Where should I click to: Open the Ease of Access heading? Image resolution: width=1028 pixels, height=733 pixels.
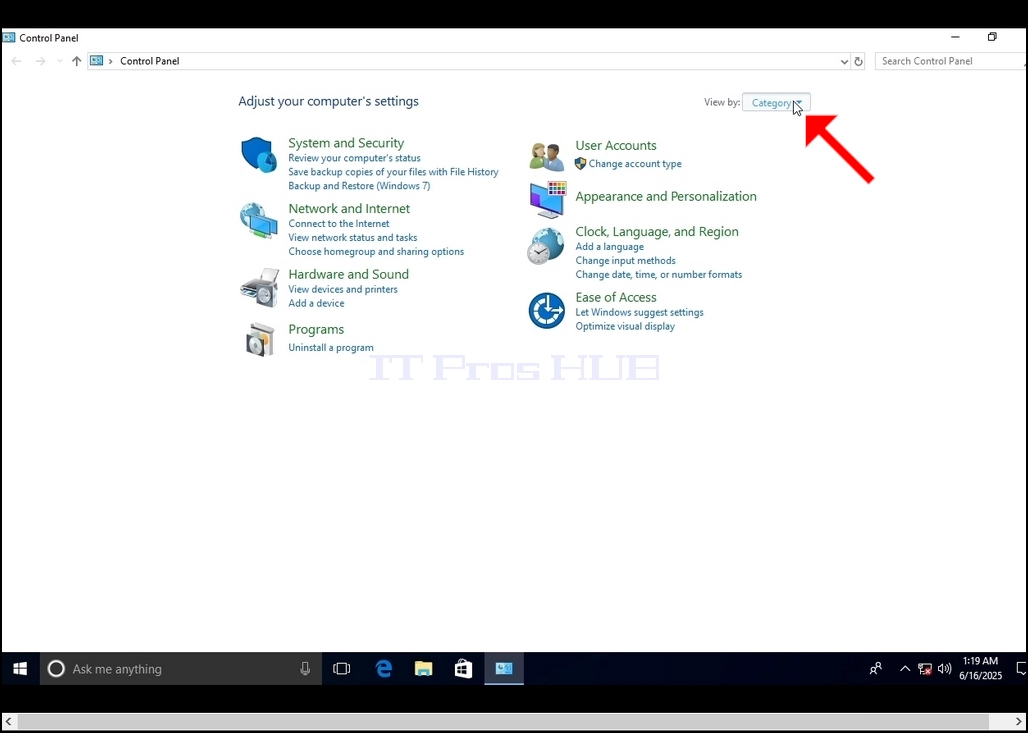[x=616, y=297]
